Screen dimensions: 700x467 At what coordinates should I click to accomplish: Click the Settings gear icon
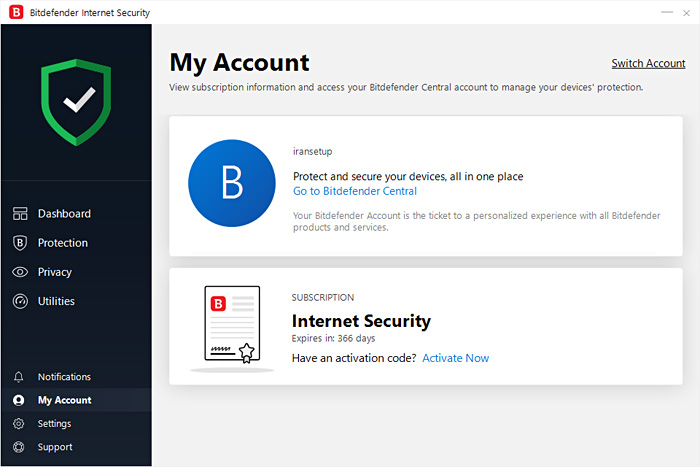18,424
